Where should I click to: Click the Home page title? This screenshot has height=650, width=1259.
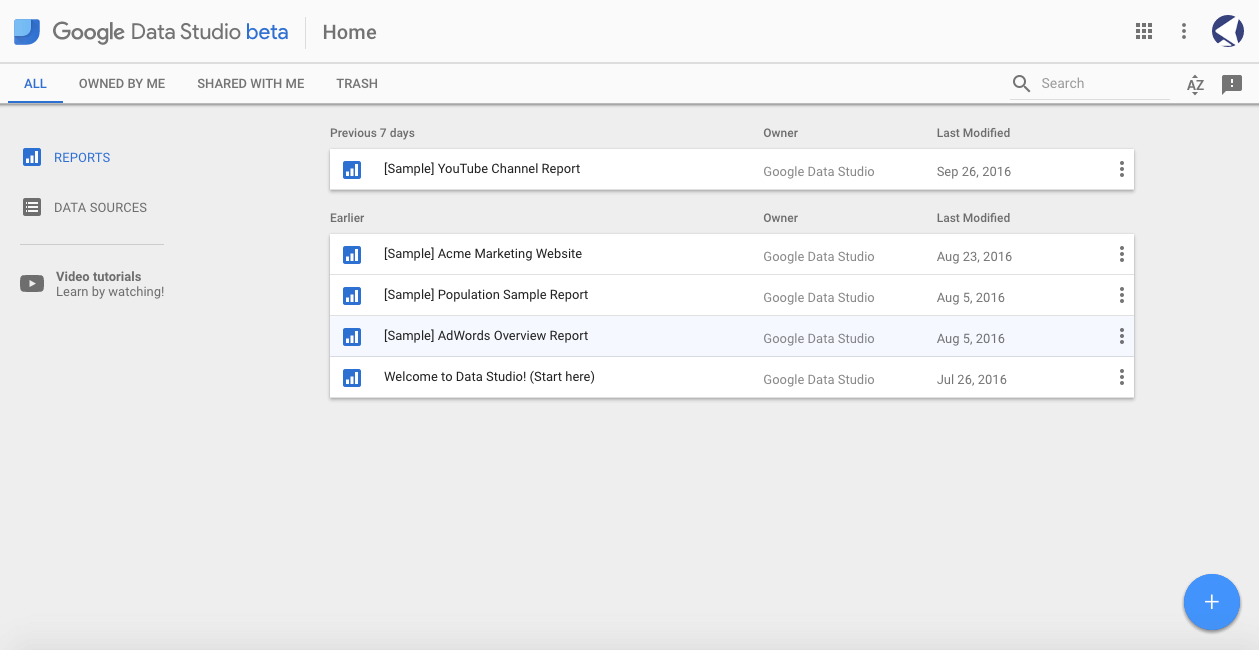349,32
